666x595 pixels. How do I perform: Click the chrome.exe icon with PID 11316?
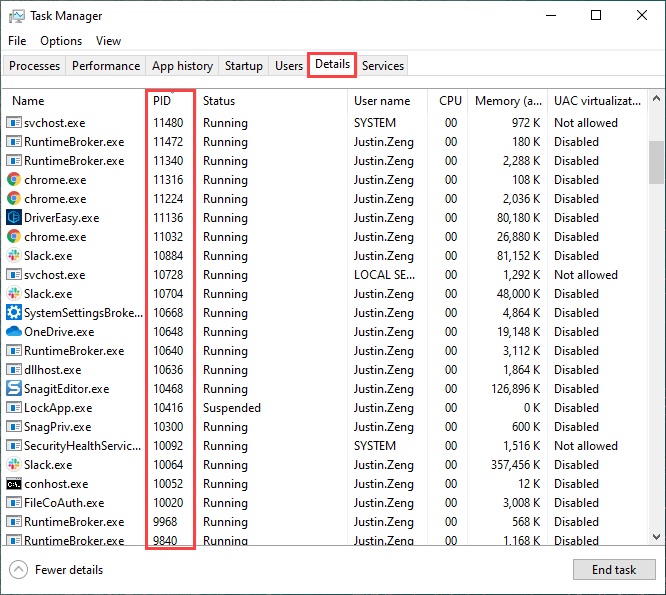(x=14, y=180)
